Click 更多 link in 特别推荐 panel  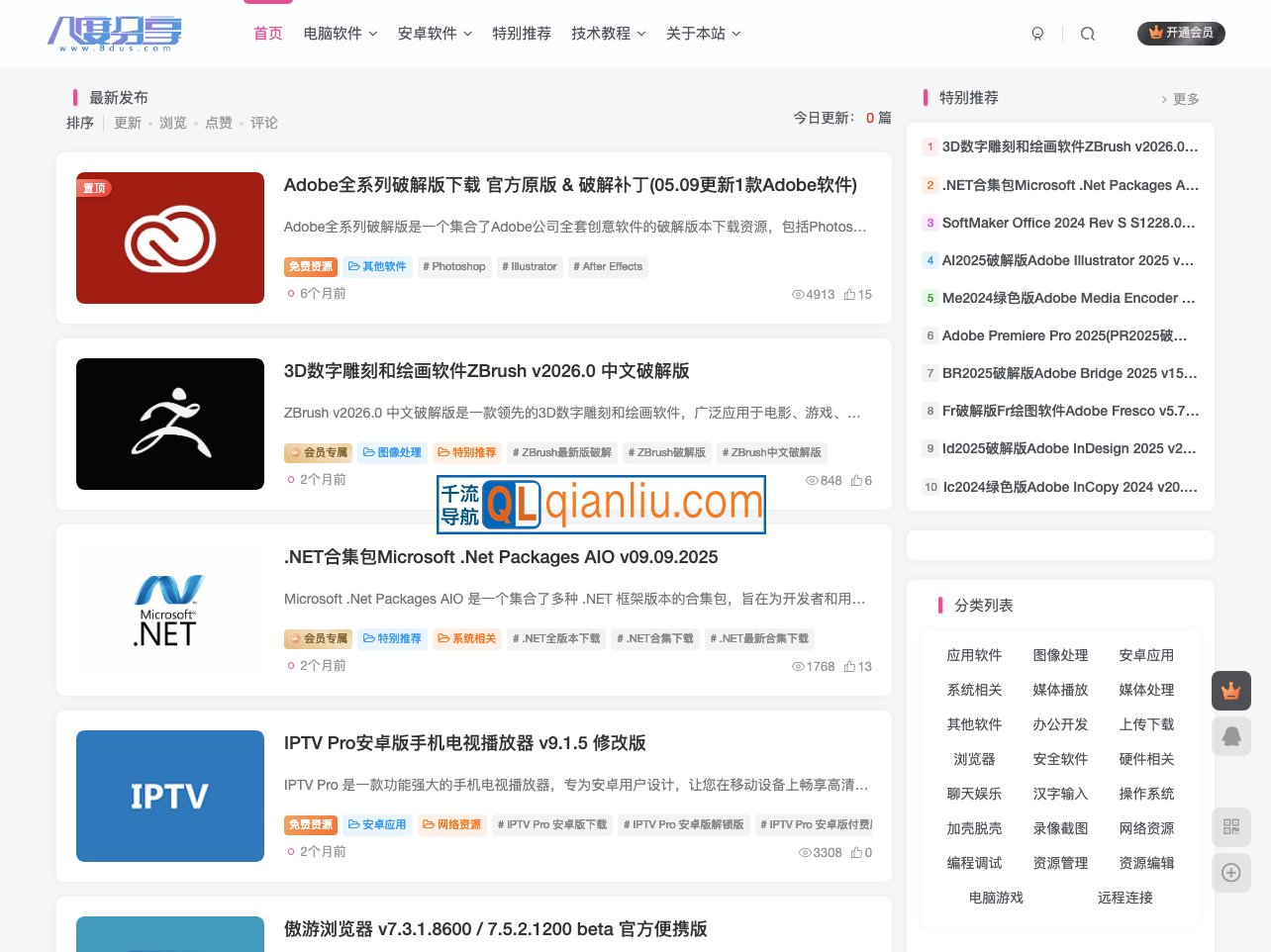[1181, 99]
